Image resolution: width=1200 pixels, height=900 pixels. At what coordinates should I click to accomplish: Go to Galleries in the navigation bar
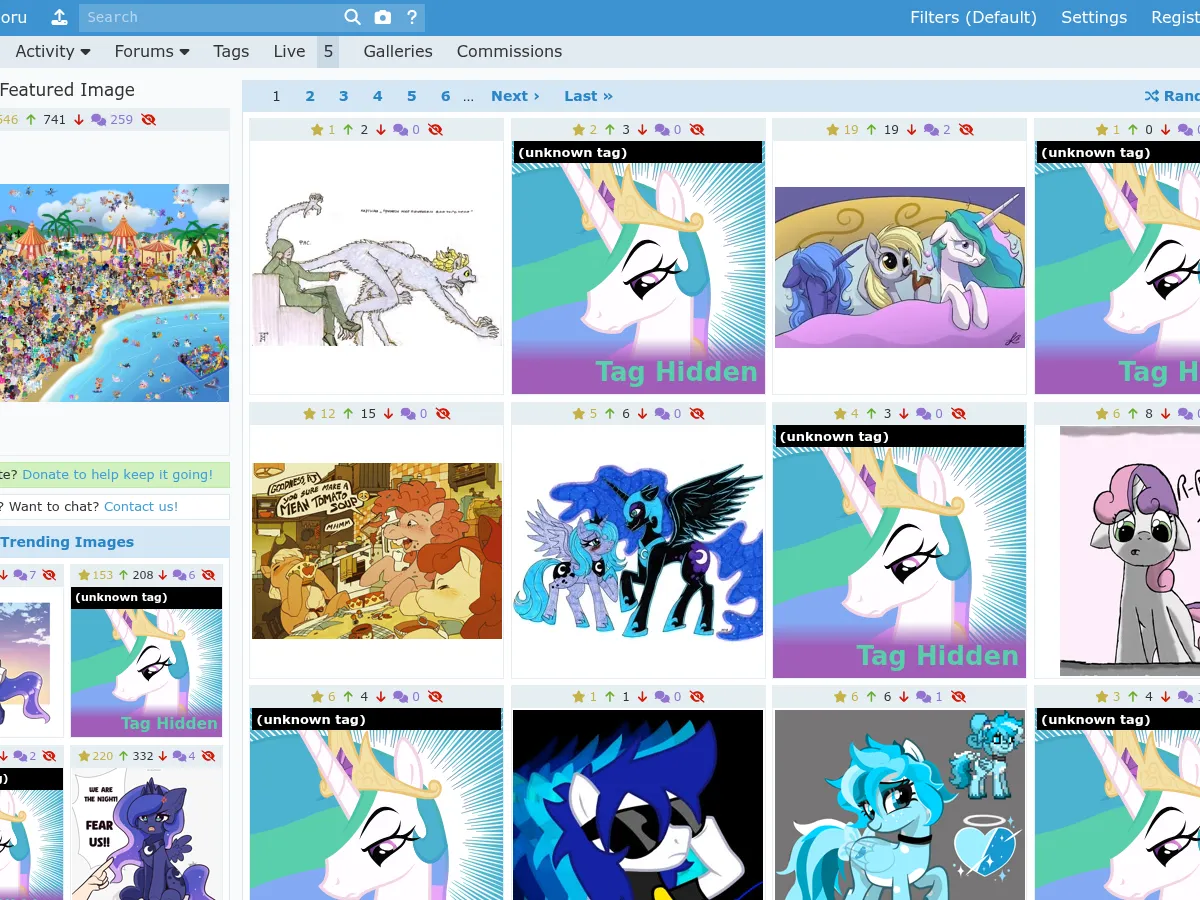(x=398, y=51)
